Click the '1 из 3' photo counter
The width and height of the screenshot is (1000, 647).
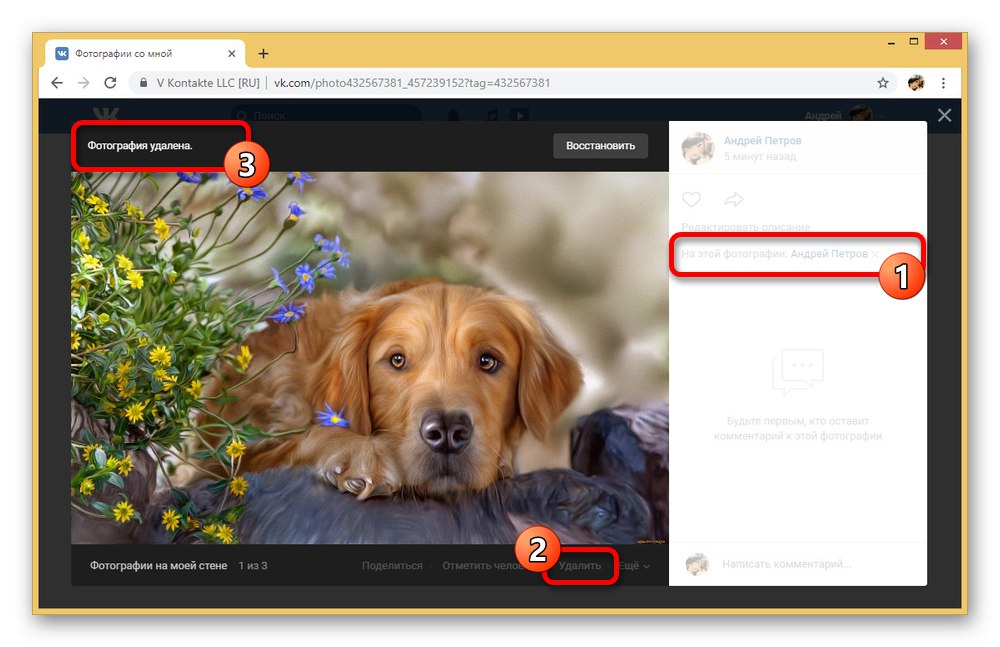pyautogui.click(x=253, y=565)
